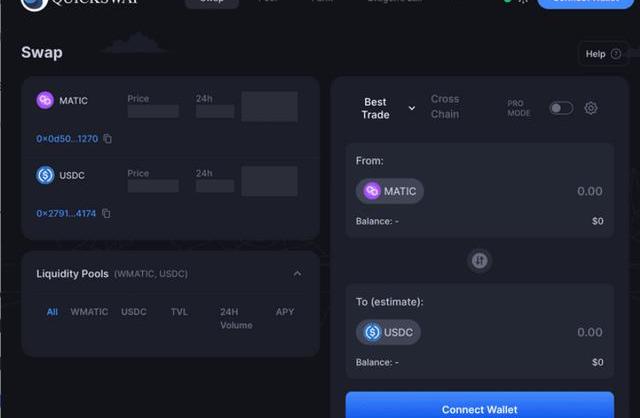Sort pools by the APY column
The height and width of the screenshot is (418, 640).
pyautogui.click(x=285, y=312)
